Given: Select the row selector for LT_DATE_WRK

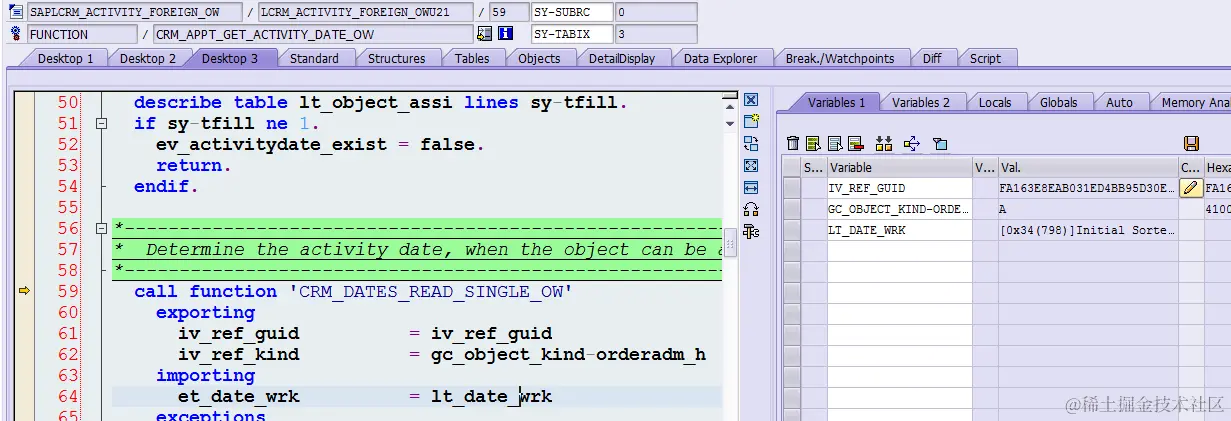Looking at the screenshot, I should [x=791, y=230].
